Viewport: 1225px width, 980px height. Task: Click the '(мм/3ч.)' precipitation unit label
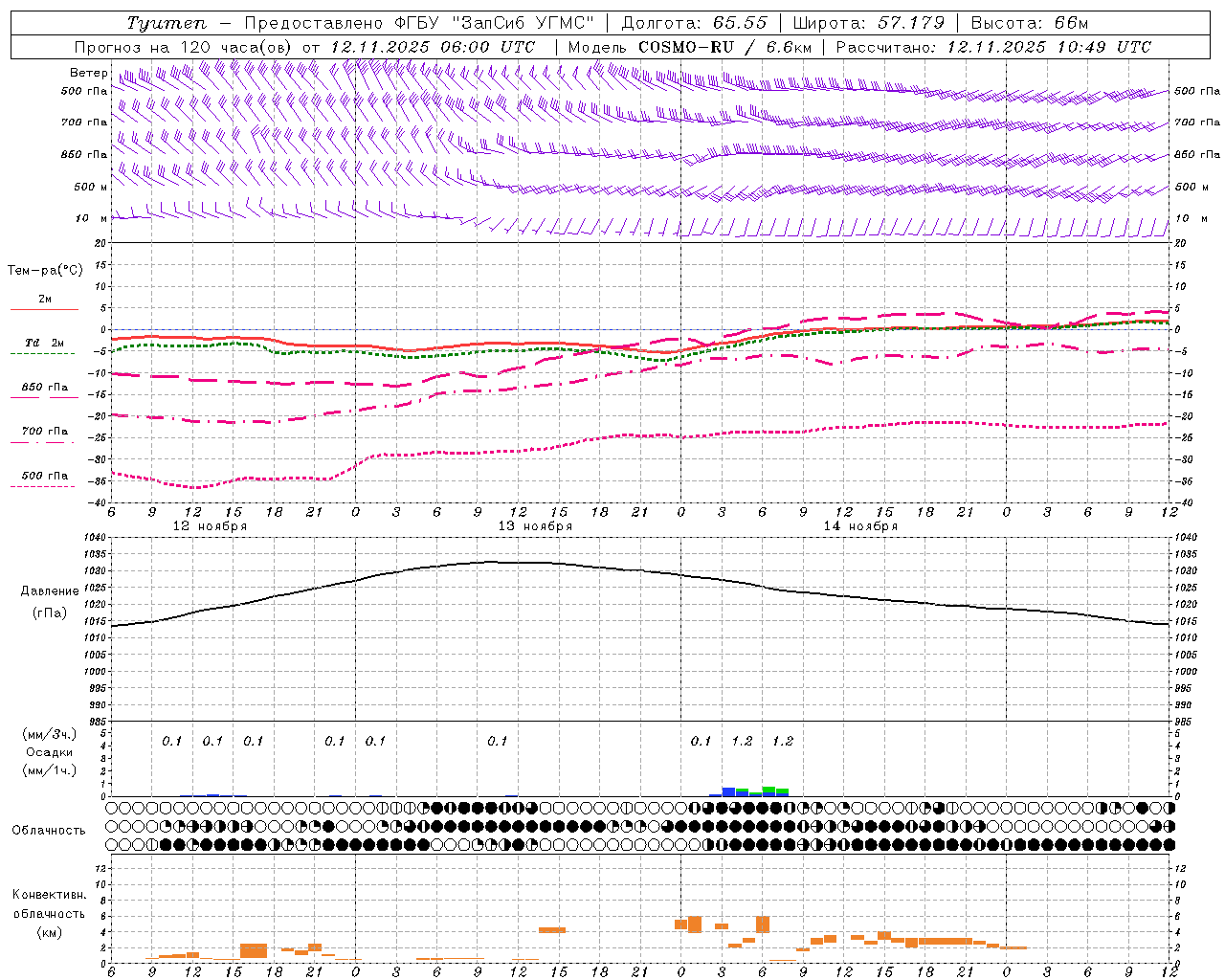click(49, 734)
